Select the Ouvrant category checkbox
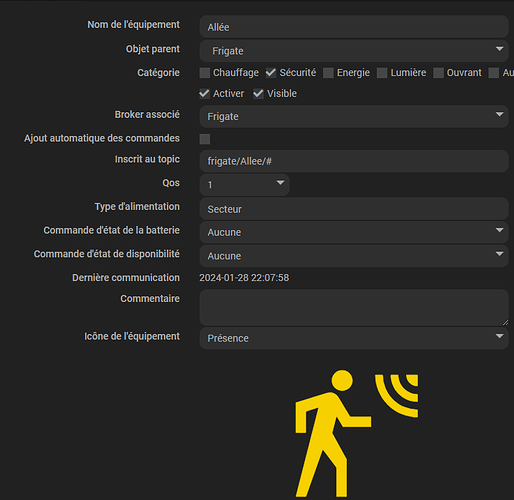Viewport: 514px width, 500px height. tap(438, 73)
